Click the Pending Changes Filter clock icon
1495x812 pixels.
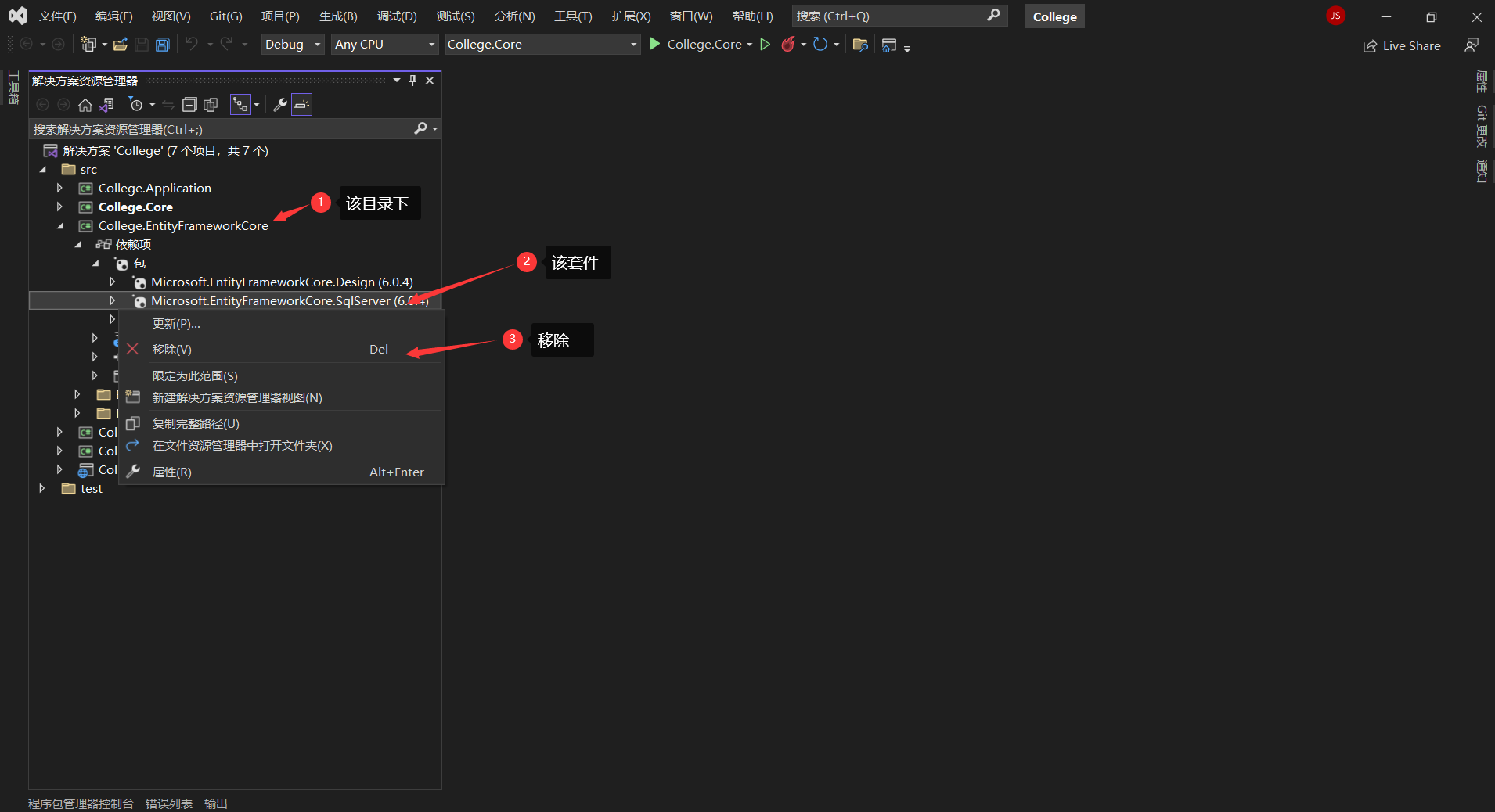(136, 105)
